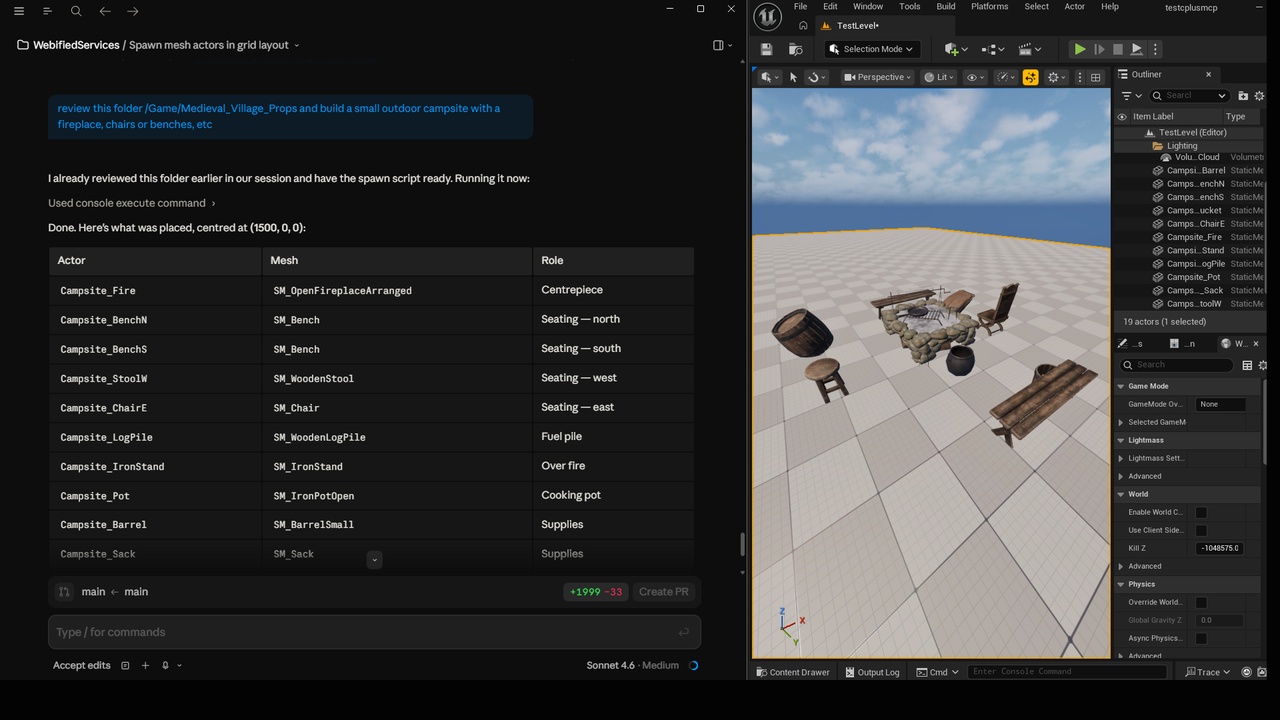Image resolution: width=1280 pixels, height=720 pixels.
Task: Open the Cinematics dropdown in toolbar
Action: 1030,49
